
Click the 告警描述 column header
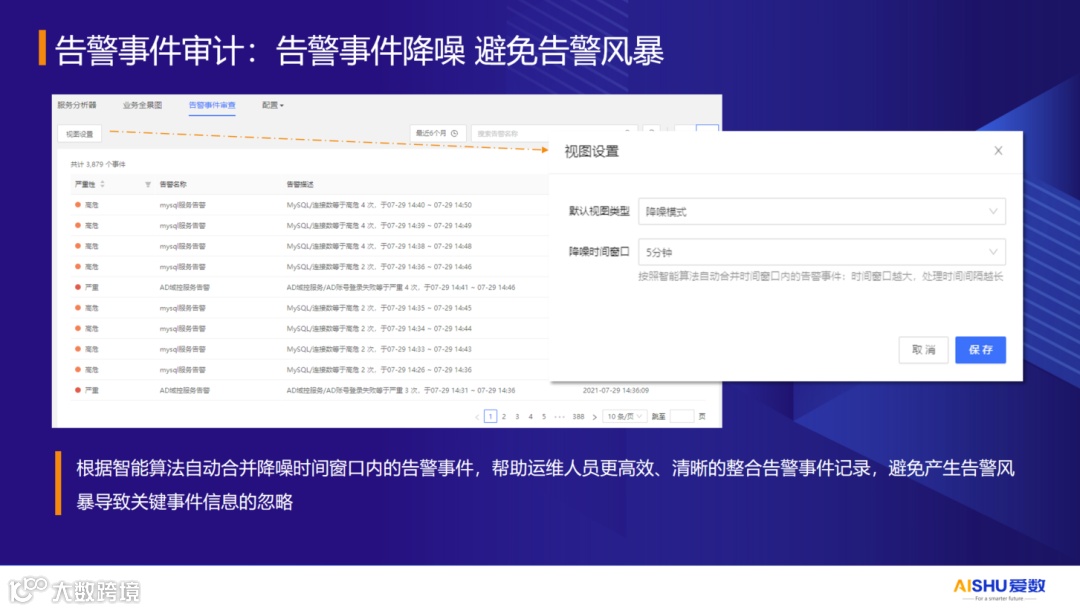tap(300, 185)
